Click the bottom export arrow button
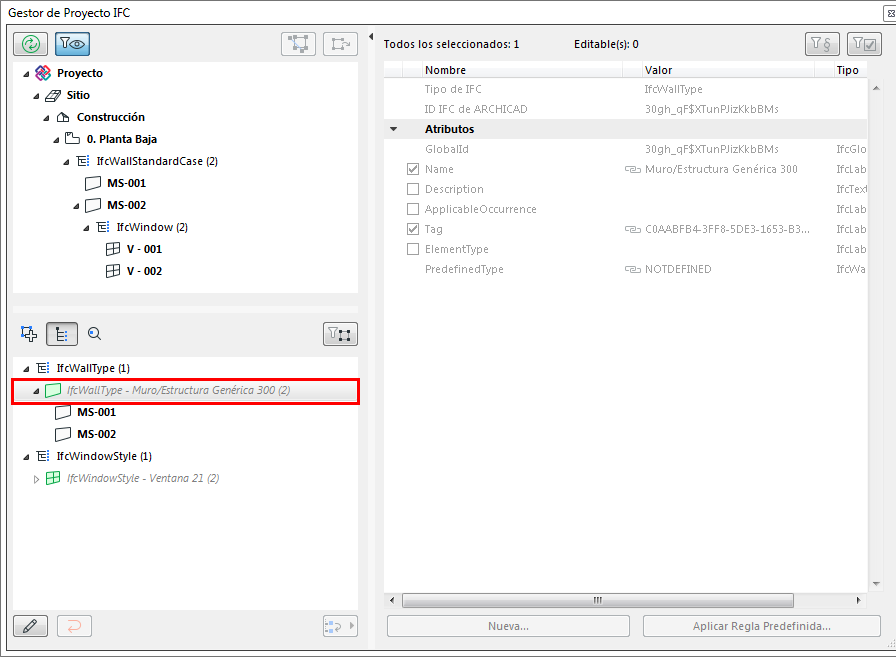Image resolution: width=896 pixels, height=669 pixels. click(340, 626)
